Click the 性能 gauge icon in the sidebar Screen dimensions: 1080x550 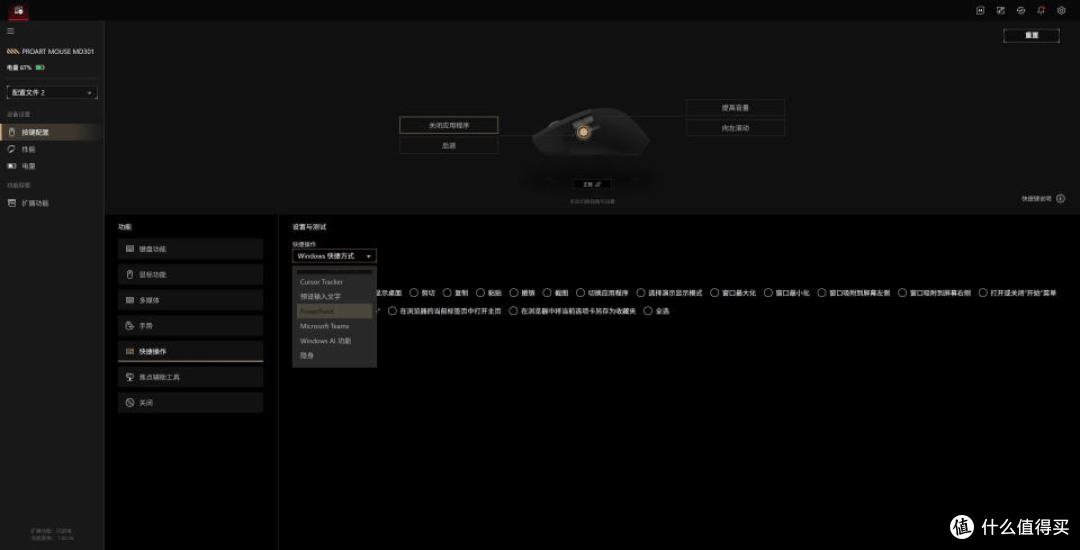click(x=12, y=149)
